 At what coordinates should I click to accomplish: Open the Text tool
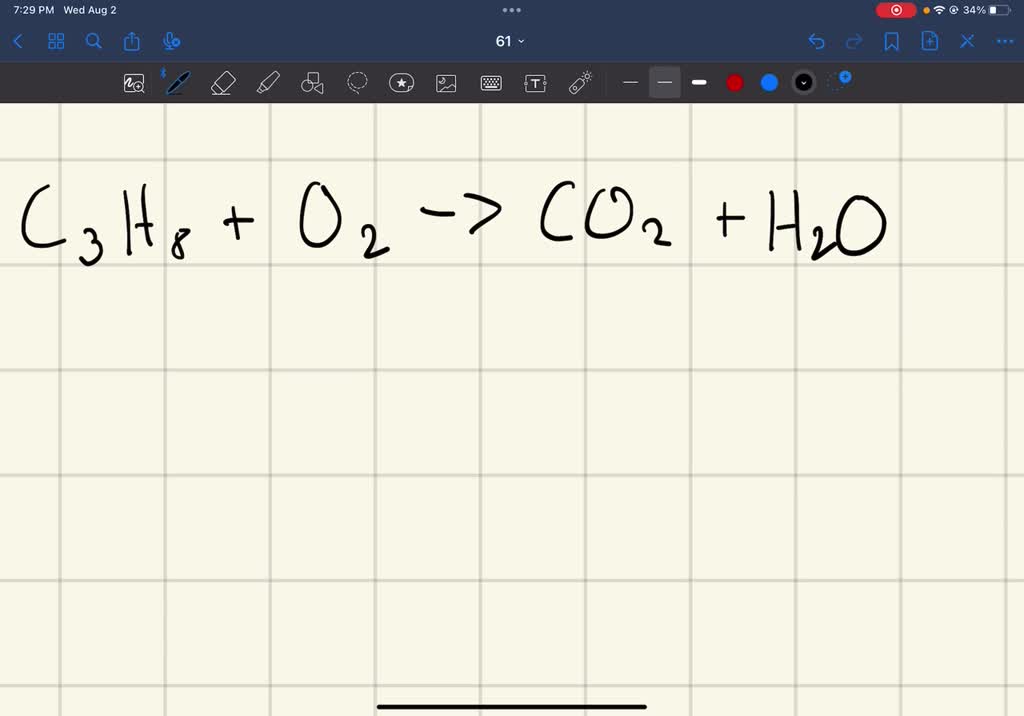pyautogui.click(x=535, y=82)
